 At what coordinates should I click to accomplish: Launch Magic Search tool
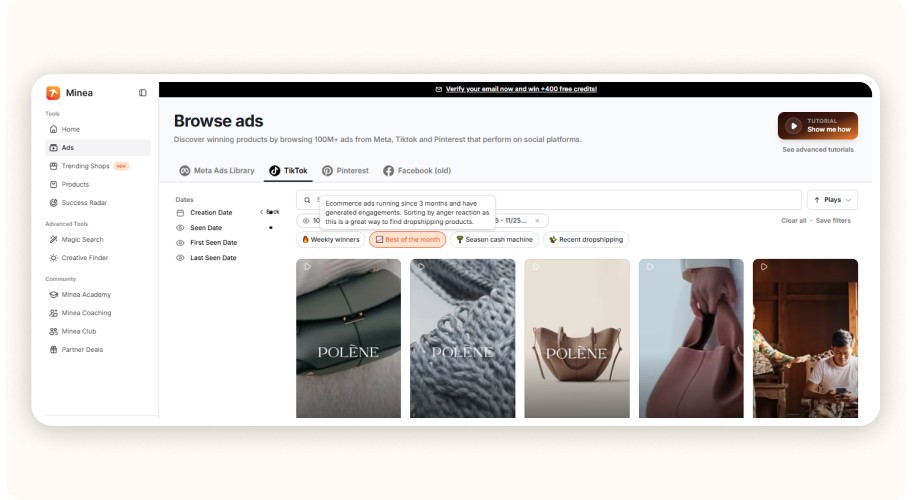click(x=98, y=240)
